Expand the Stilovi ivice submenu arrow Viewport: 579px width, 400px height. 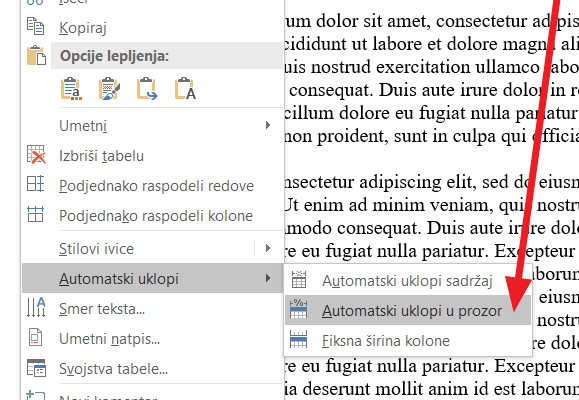pyautogui.click(x=268, y=248)
